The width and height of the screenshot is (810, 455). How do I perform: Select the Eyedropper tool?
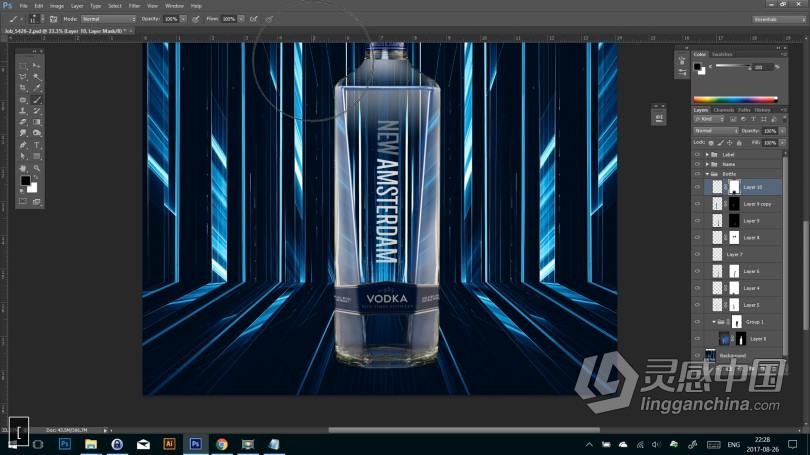click(x=36, y=88)
